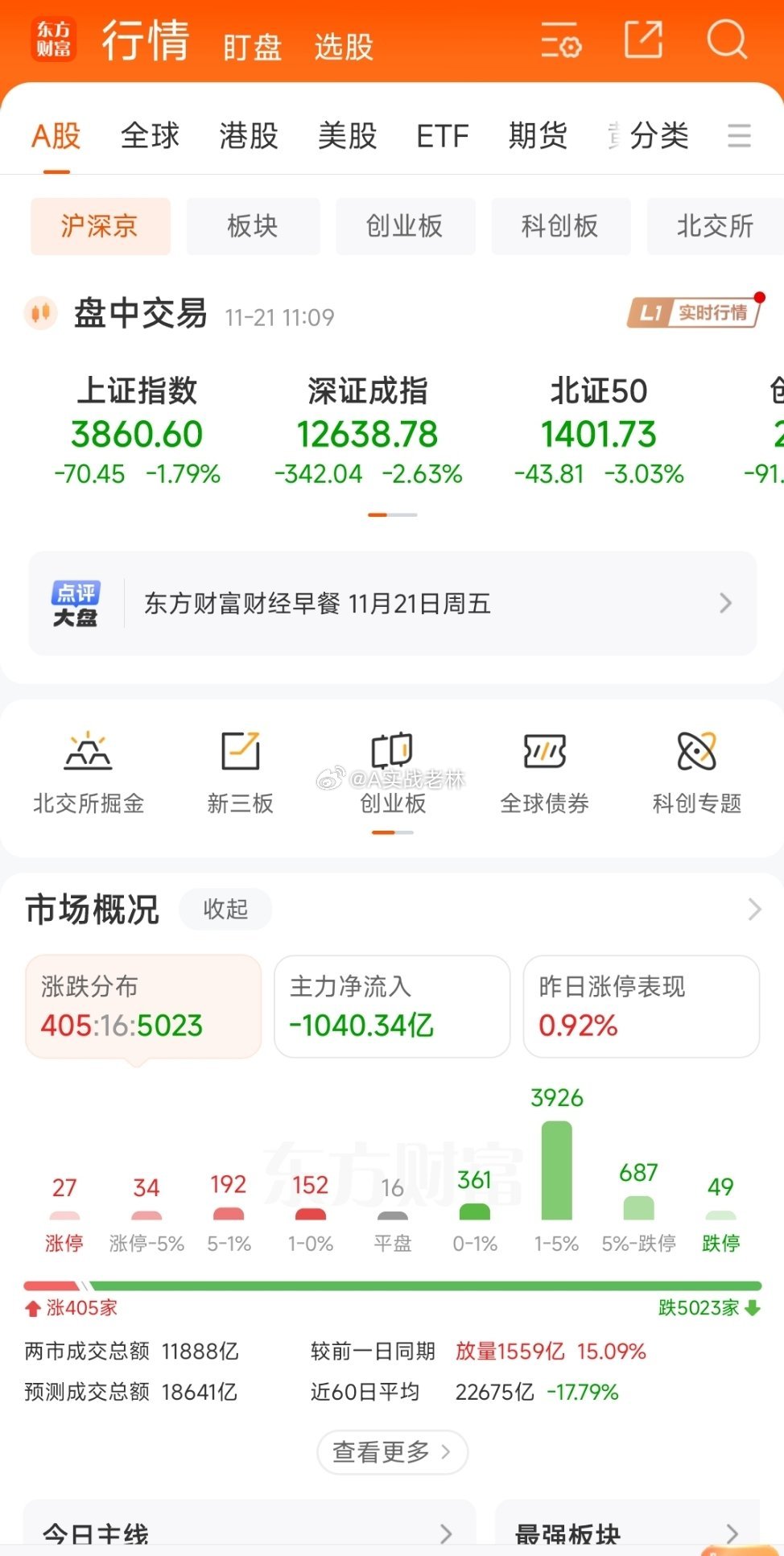Screen dimensions: 784x1556
Task: Select the 沪深京 filter chip
Action: 101,226
